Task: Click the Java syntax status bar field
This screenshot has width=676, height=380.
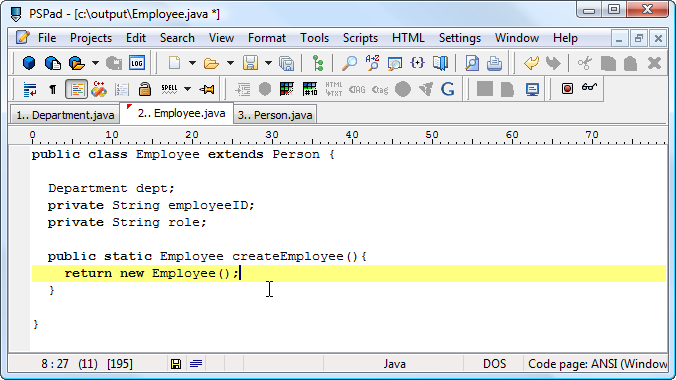Action: click(394, 364)
